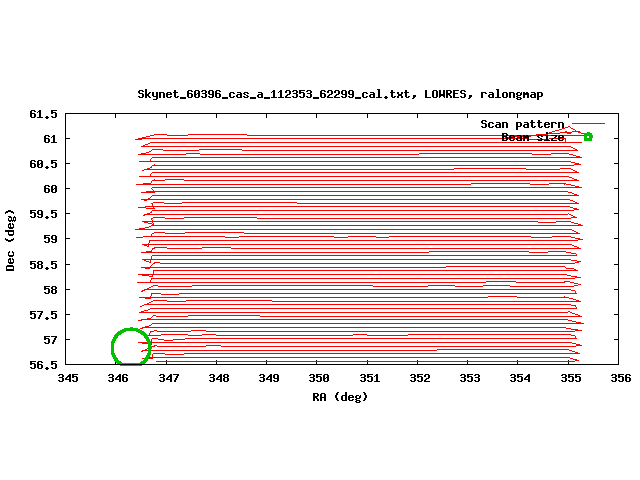Click the 354 tick label on RA axis

point(520,378)
